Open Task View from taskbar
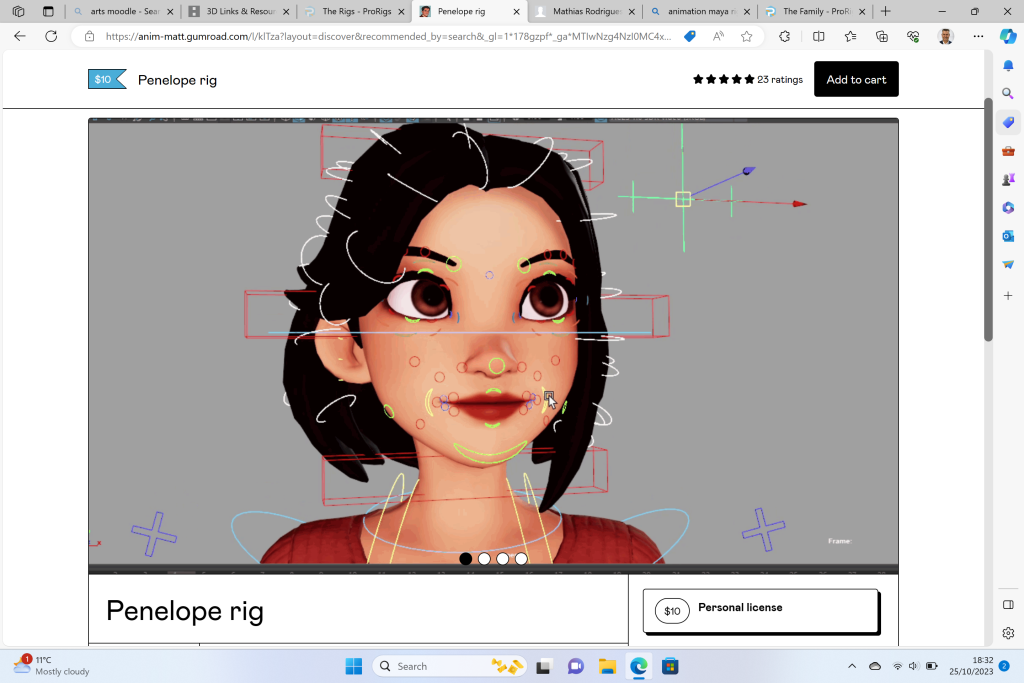Image resolution: width=1024 pixels, height=683 pixels. 543,666
